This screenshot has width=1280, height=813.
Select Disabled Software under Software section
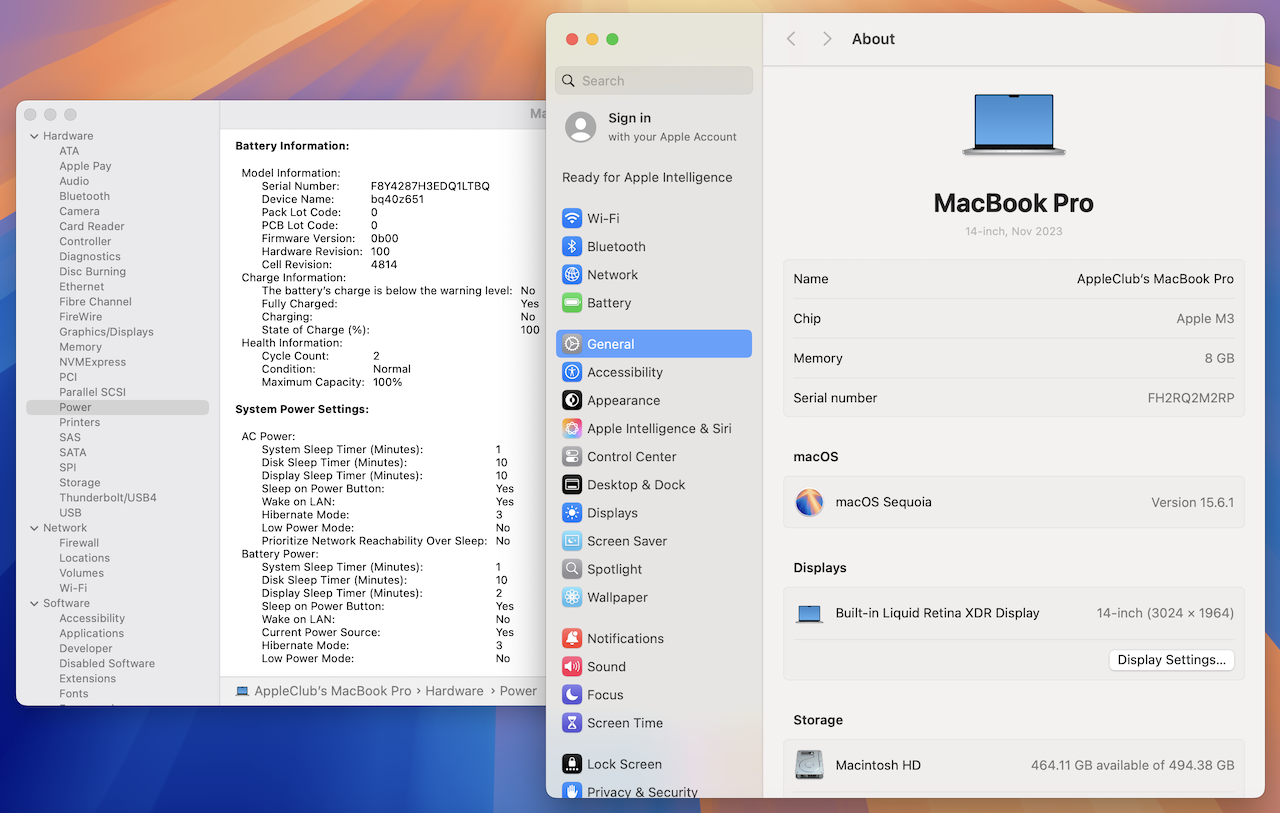click(107, 663)
